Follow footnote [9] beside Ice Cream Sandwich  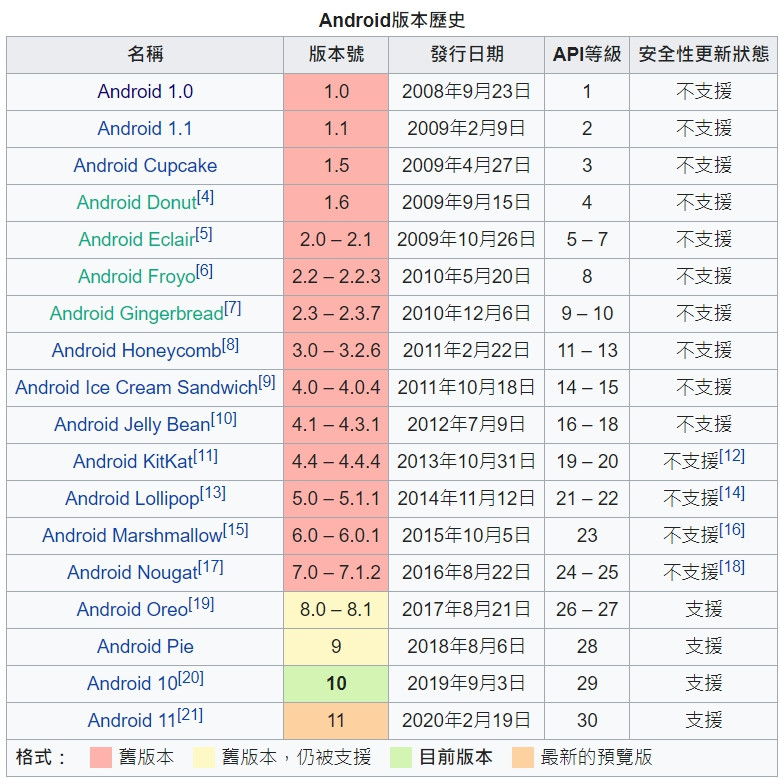tap(267, 382)
